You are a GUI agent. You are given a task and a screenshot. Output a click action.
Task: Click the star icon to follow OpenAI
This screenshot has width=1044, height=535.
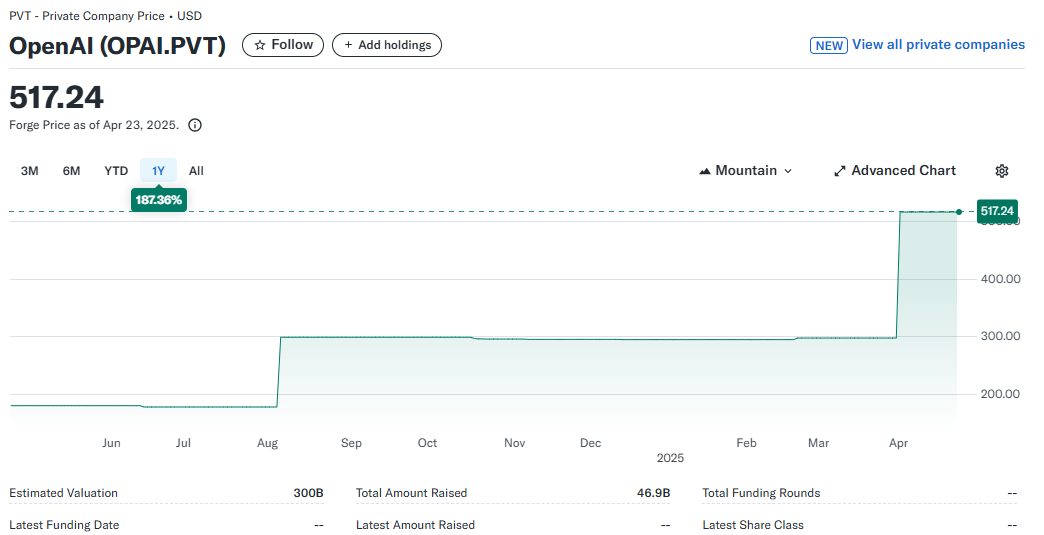click(x=260, y=45)
